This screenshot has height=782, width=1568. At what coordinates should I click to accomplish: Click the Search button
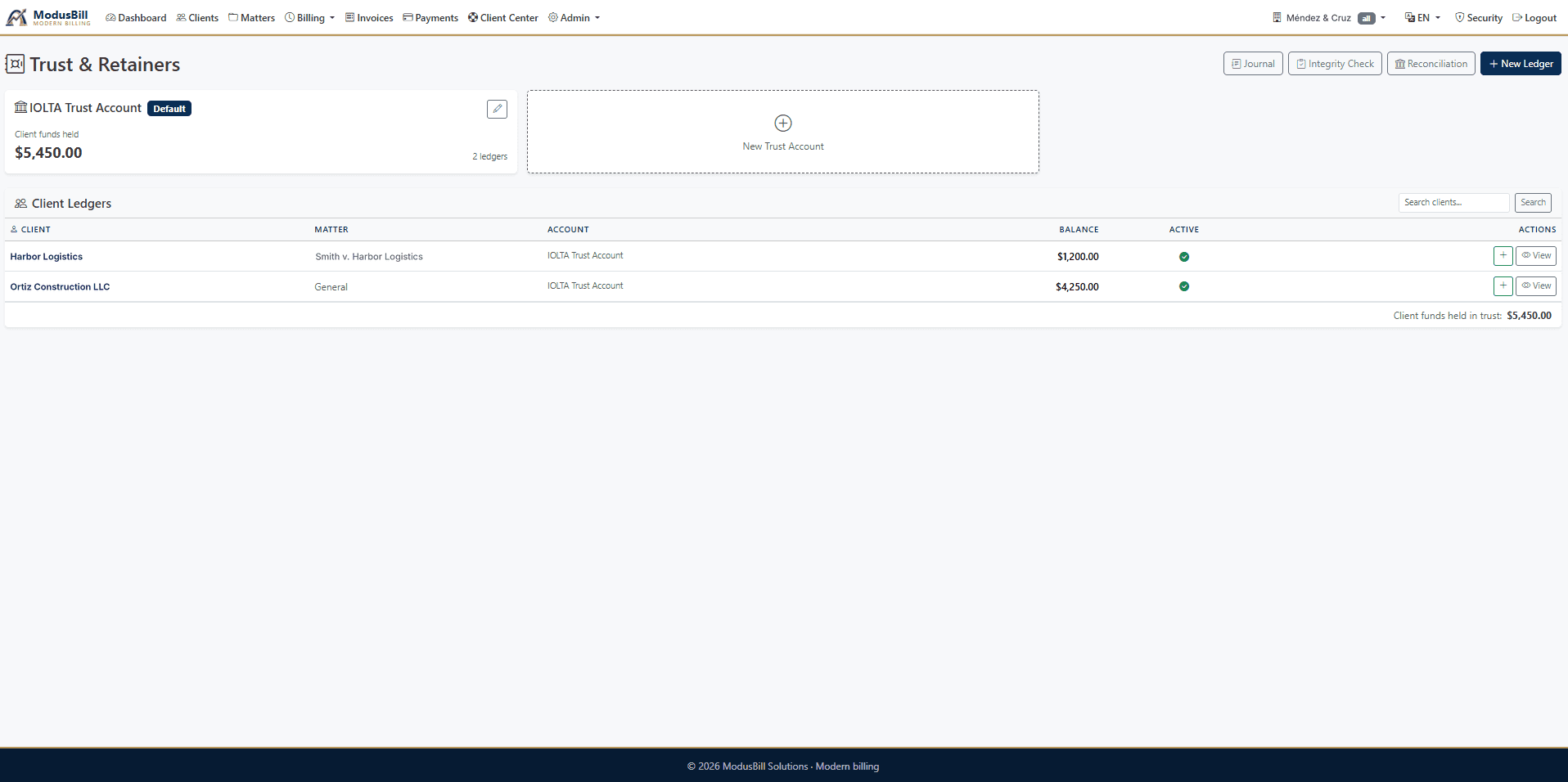[x=1533, y=203]
